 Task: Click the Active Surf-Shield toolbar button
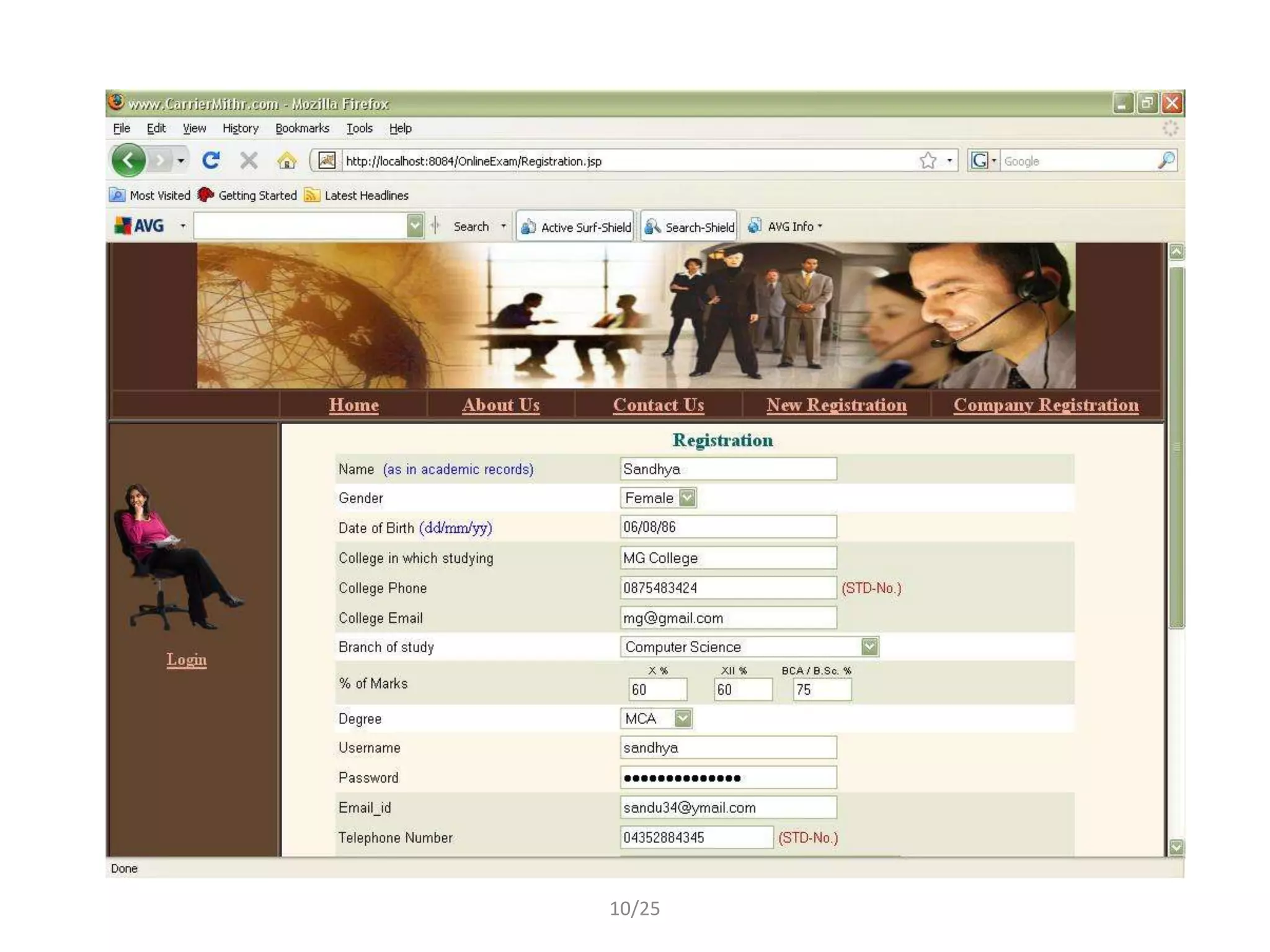(575, 227)
